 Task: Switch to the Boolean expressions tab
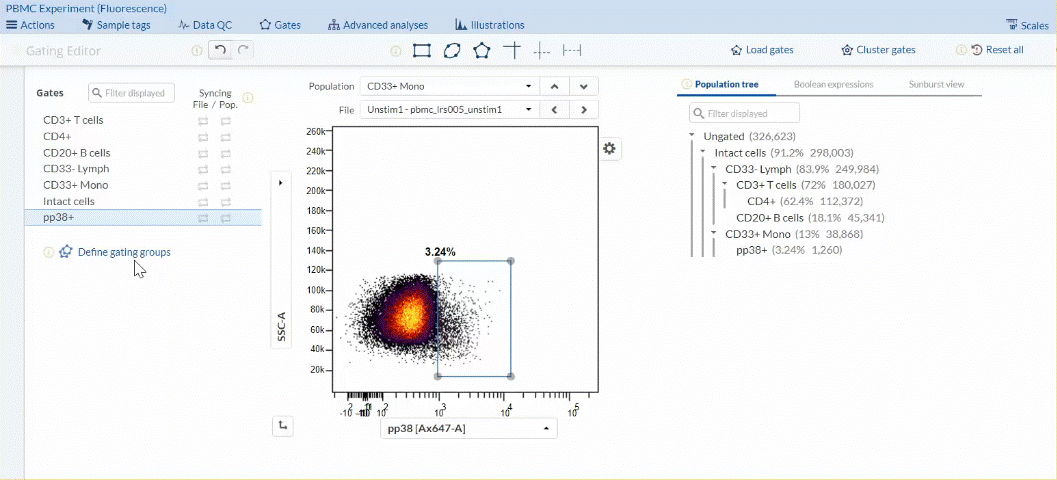coord(833,85)
